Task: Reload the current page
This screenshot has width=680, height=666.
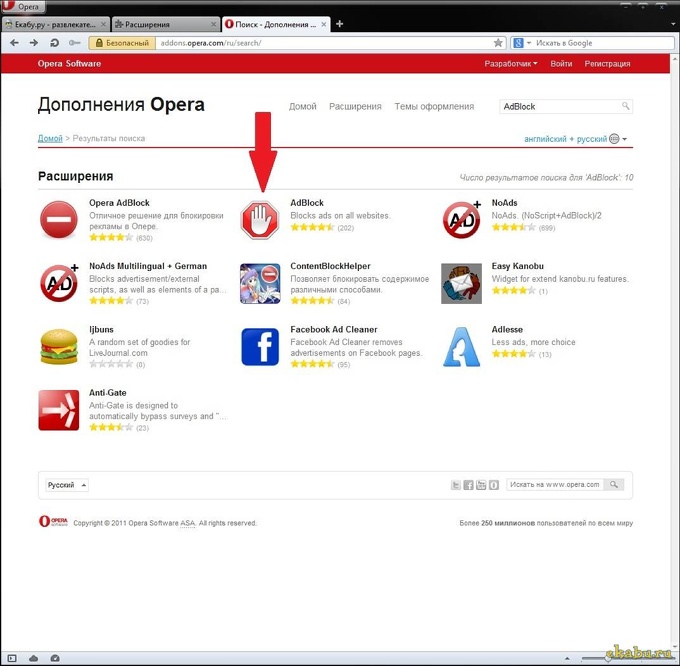Action: coord(54,43)
